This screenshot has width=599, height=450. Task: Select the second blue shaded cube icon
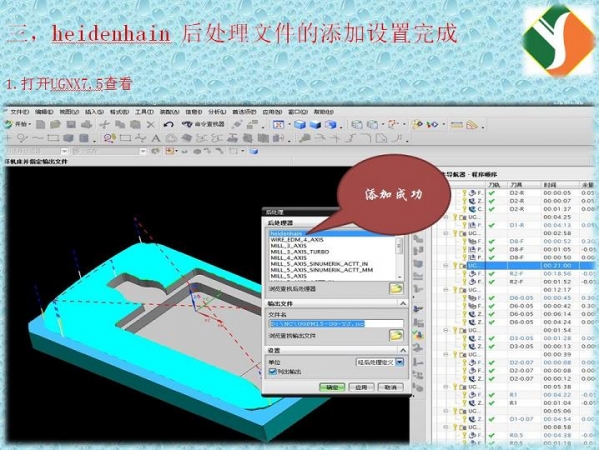pos(316,125)
